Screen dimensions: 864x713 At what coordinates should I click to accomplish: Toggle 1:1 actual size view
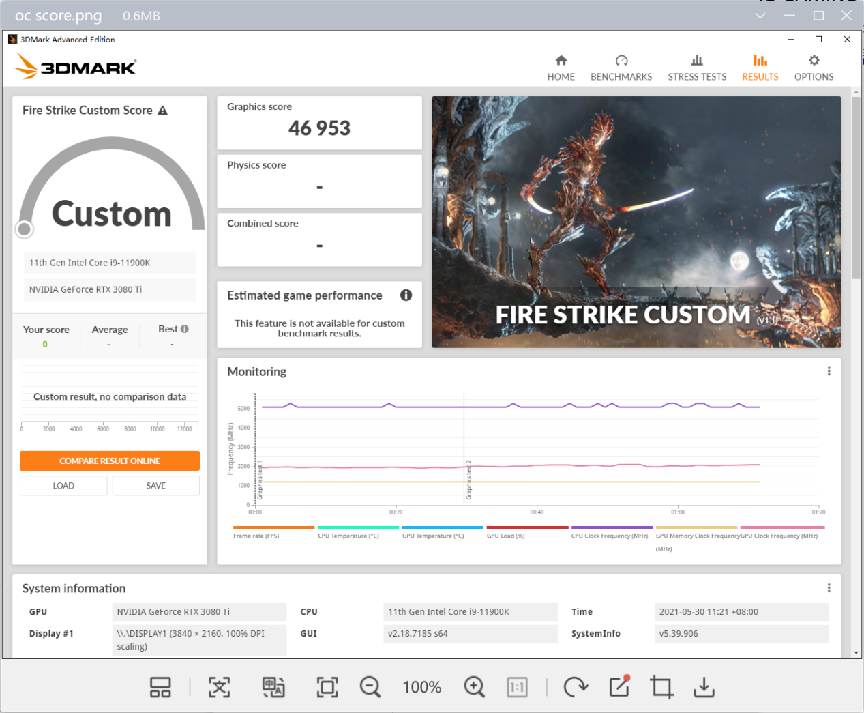coord(517,687)
